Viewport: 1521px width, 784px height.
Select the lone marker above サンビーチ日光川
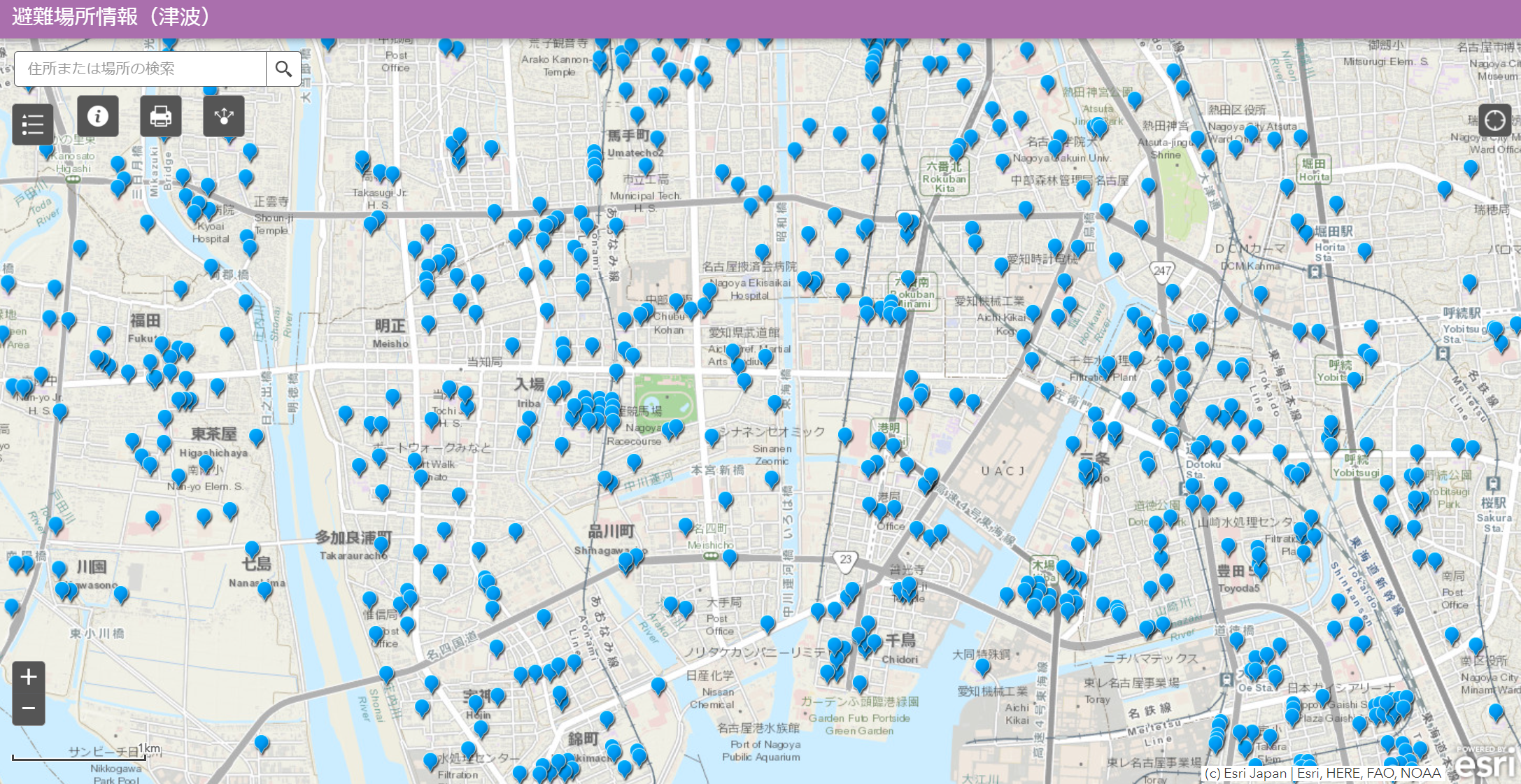262,743
